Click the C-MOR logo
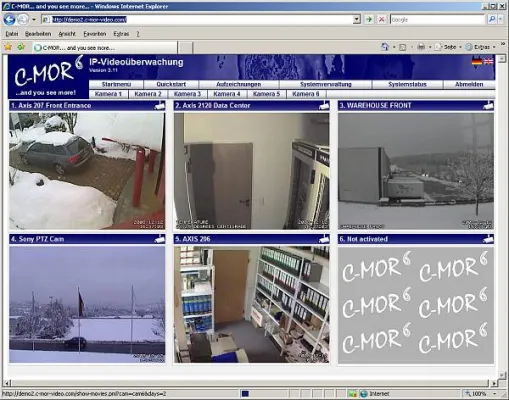509x400 pixels. (x=47, y=76)
